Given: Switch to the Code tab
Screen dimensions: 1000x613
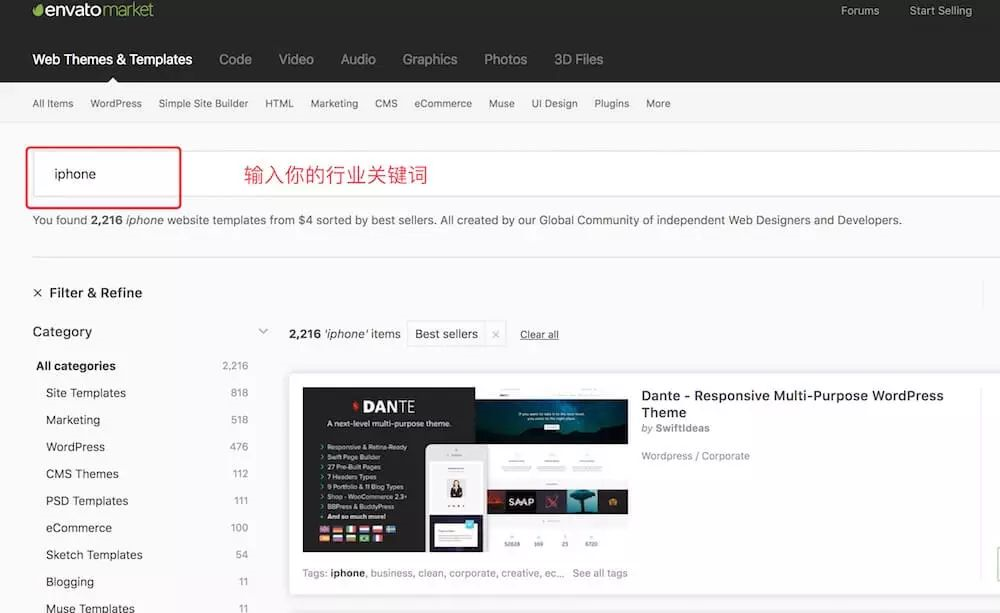Looking at the screenshot, I should (x=235, y=59).
